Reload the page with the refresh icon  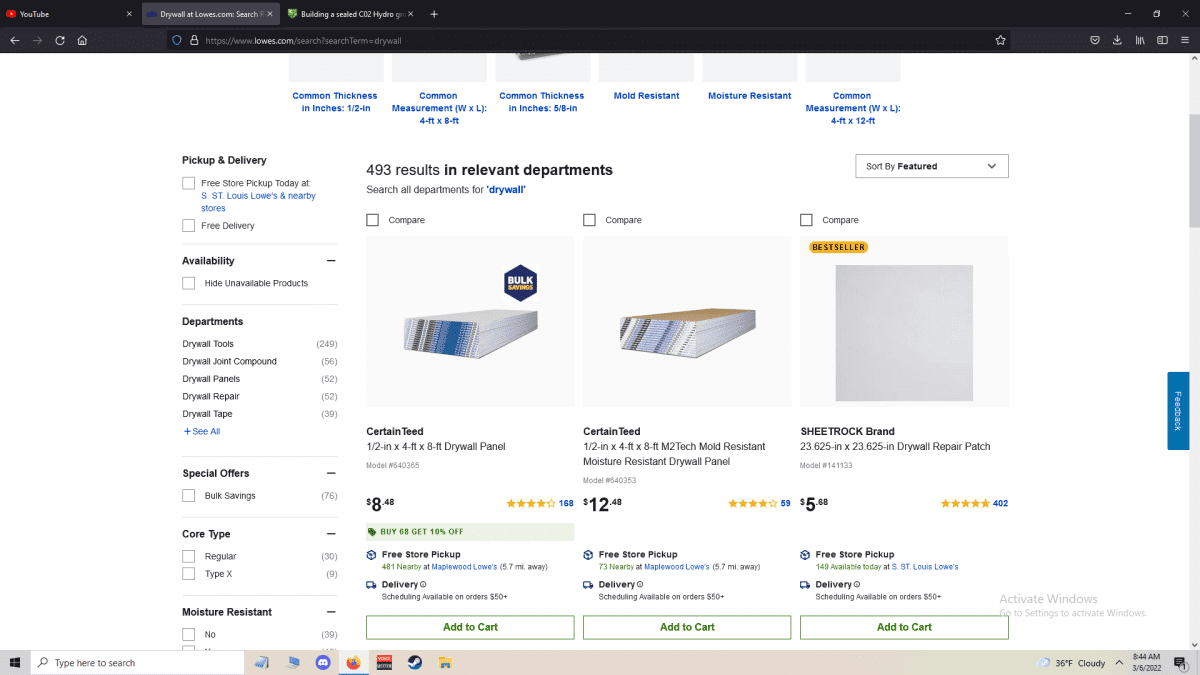60,40
